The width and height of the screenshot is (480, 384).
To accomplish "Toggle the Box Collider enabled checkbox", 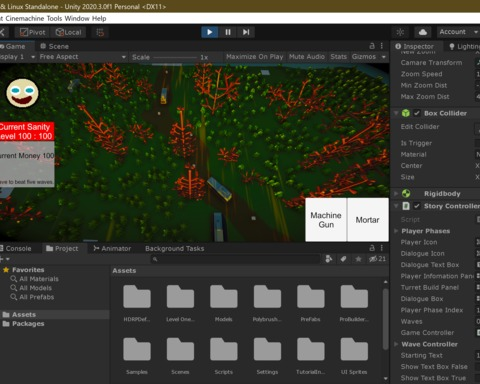I will pos(417,113).
